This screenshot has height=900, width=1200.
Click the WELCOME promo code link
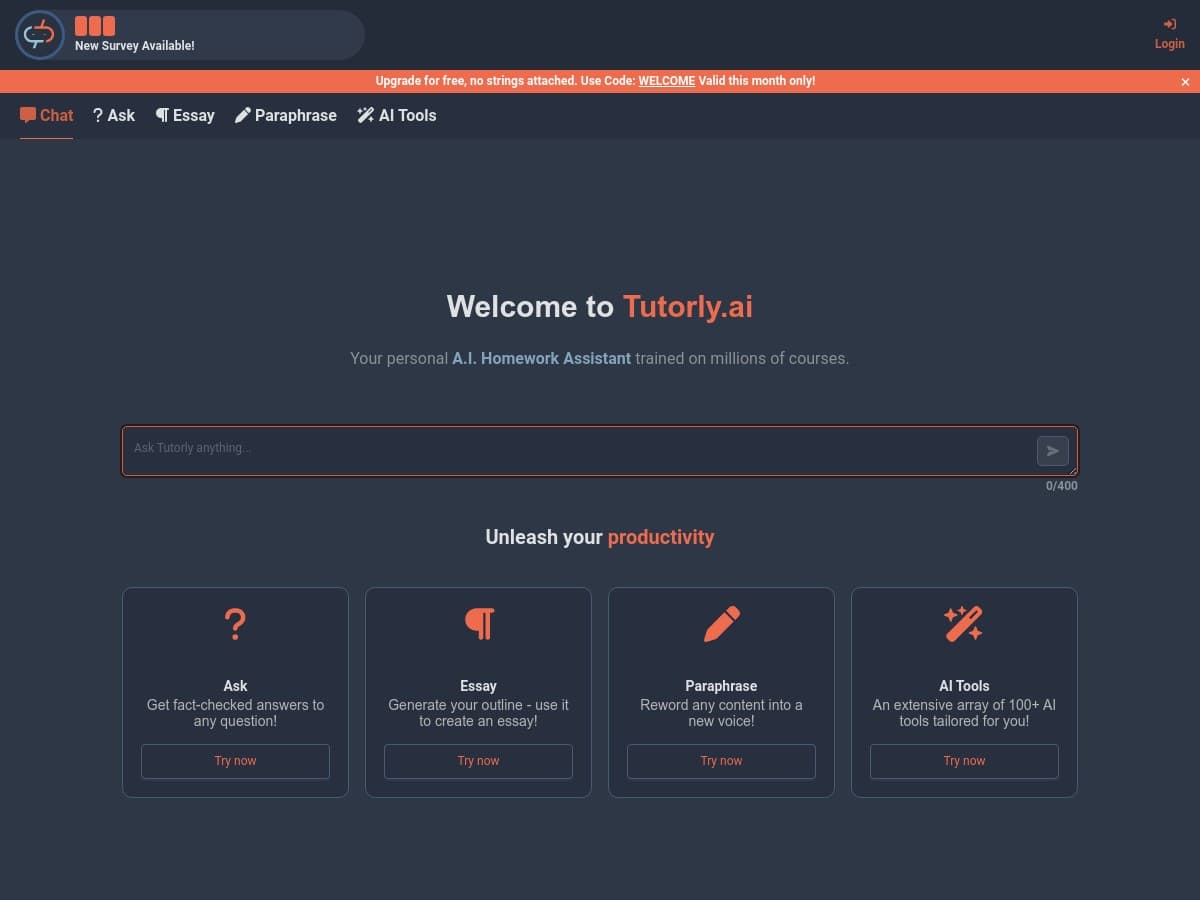667,81
